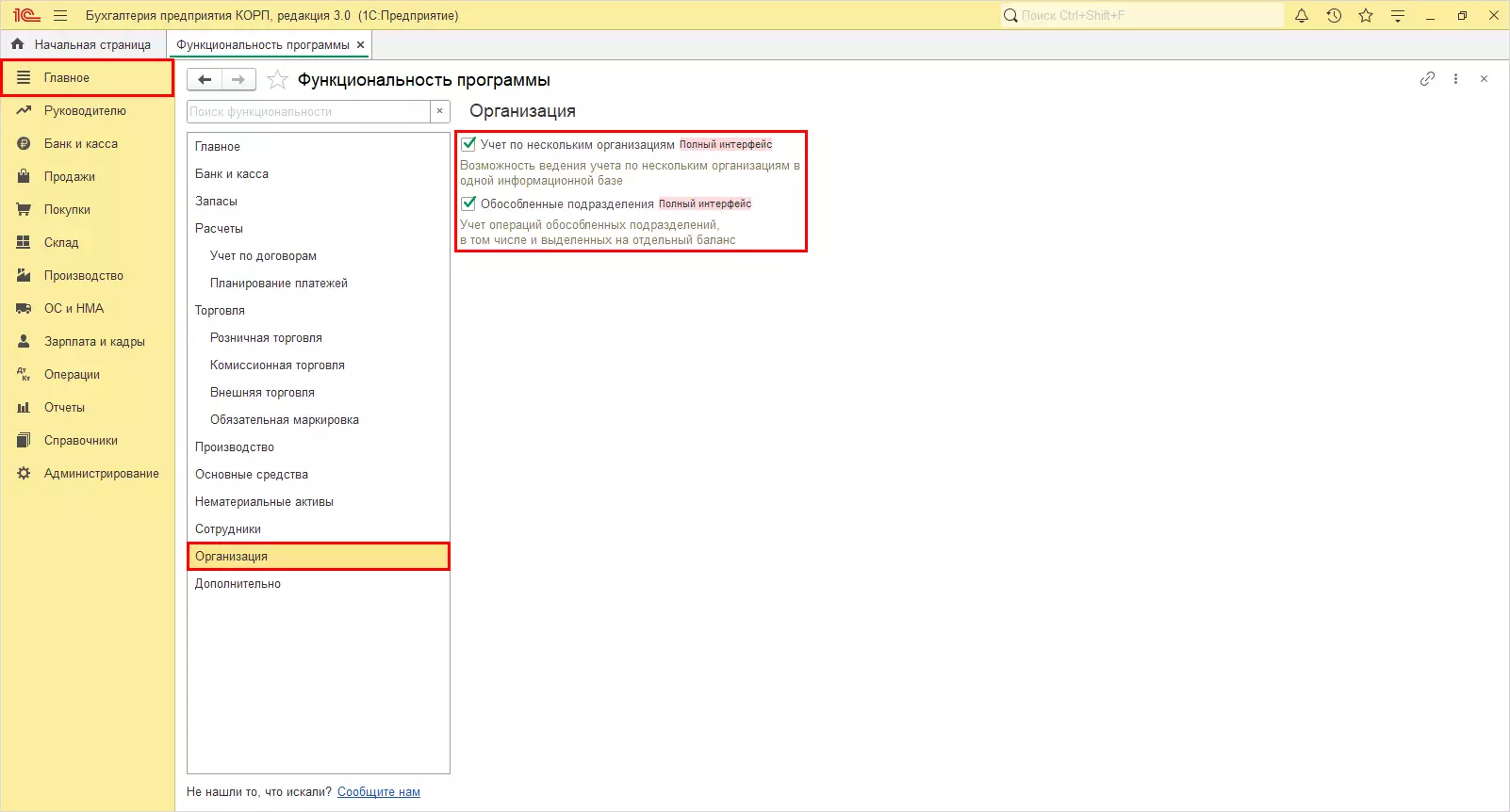
Task: Select Организация in the functionality list
Action: [x=319, y=557]
